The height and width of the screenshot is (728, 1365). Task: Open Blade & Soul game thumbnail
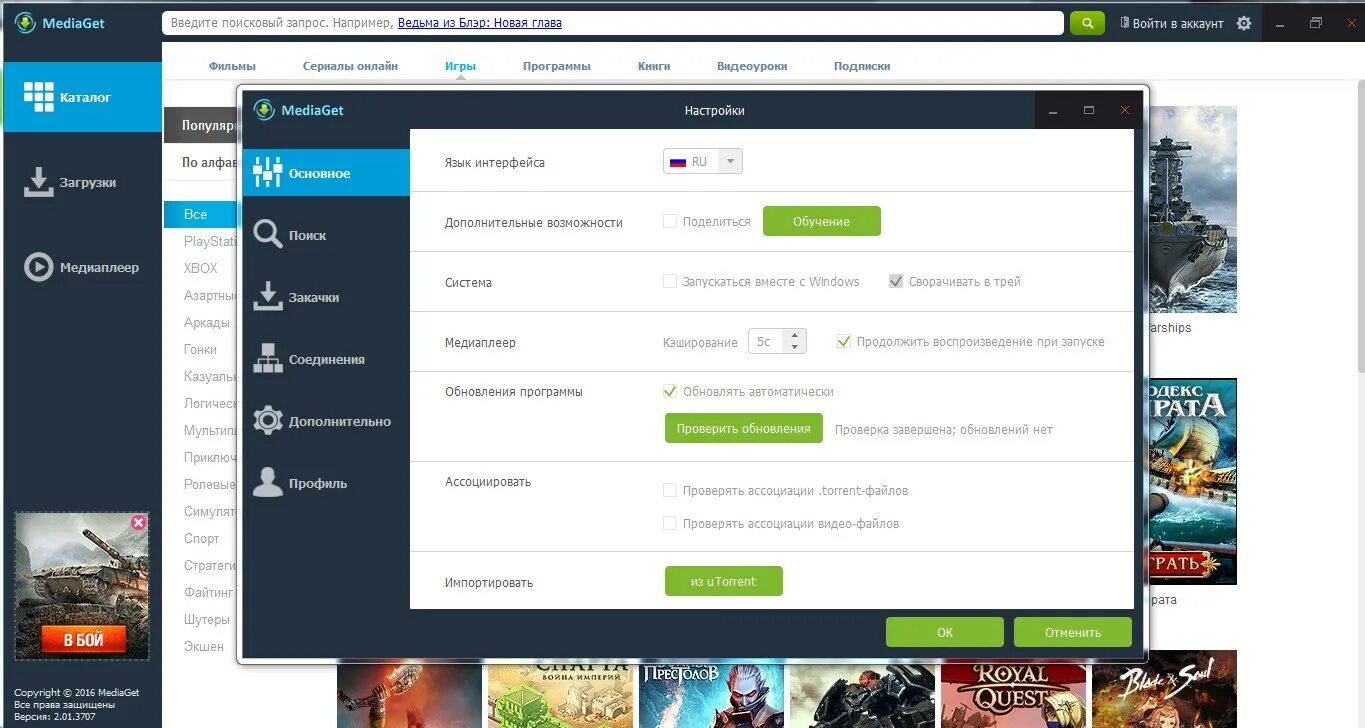1164,689
